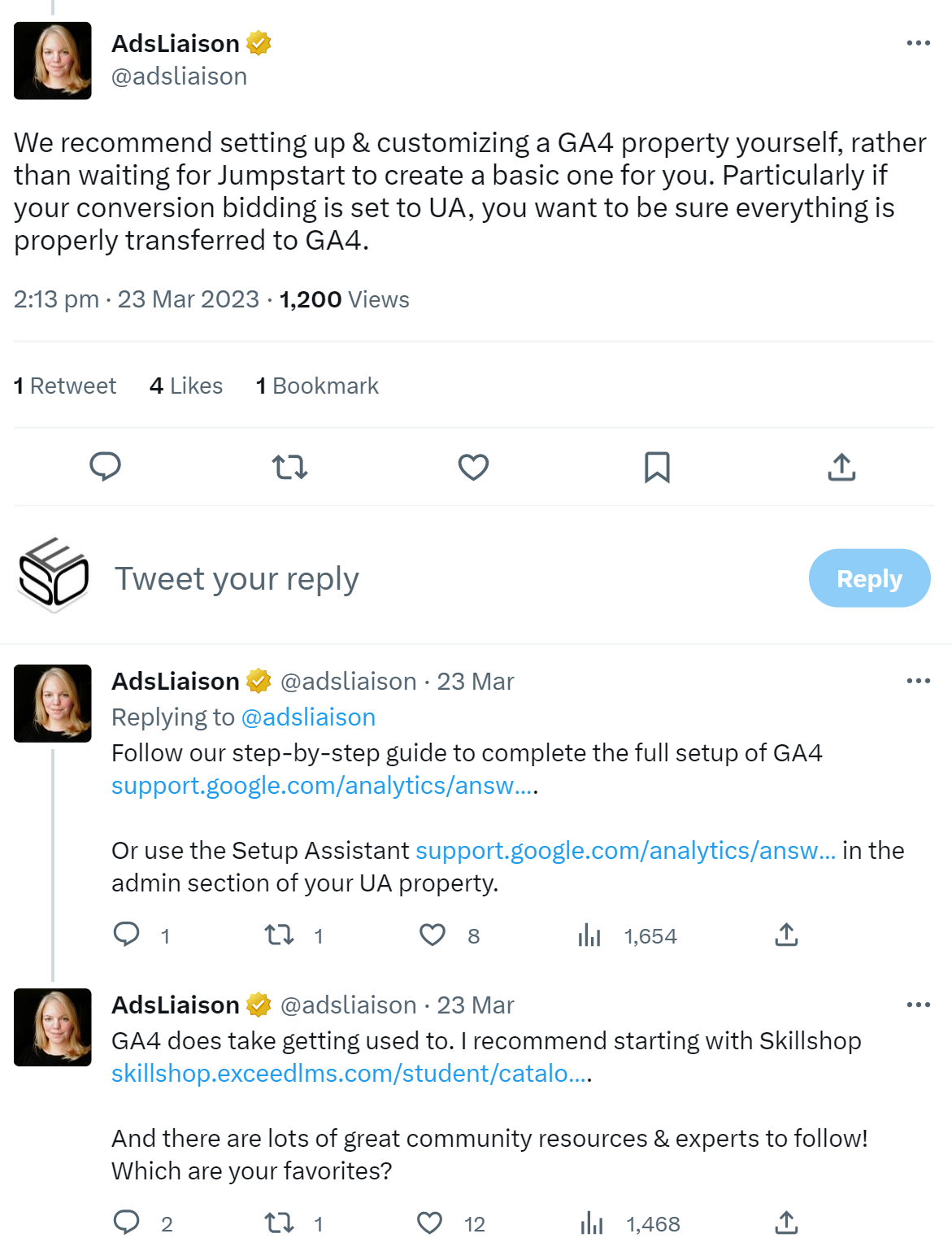Open the skillshop.exceedlms.com catalog link
Viewport: 952px width, 1251px height.
point(350,1074)
